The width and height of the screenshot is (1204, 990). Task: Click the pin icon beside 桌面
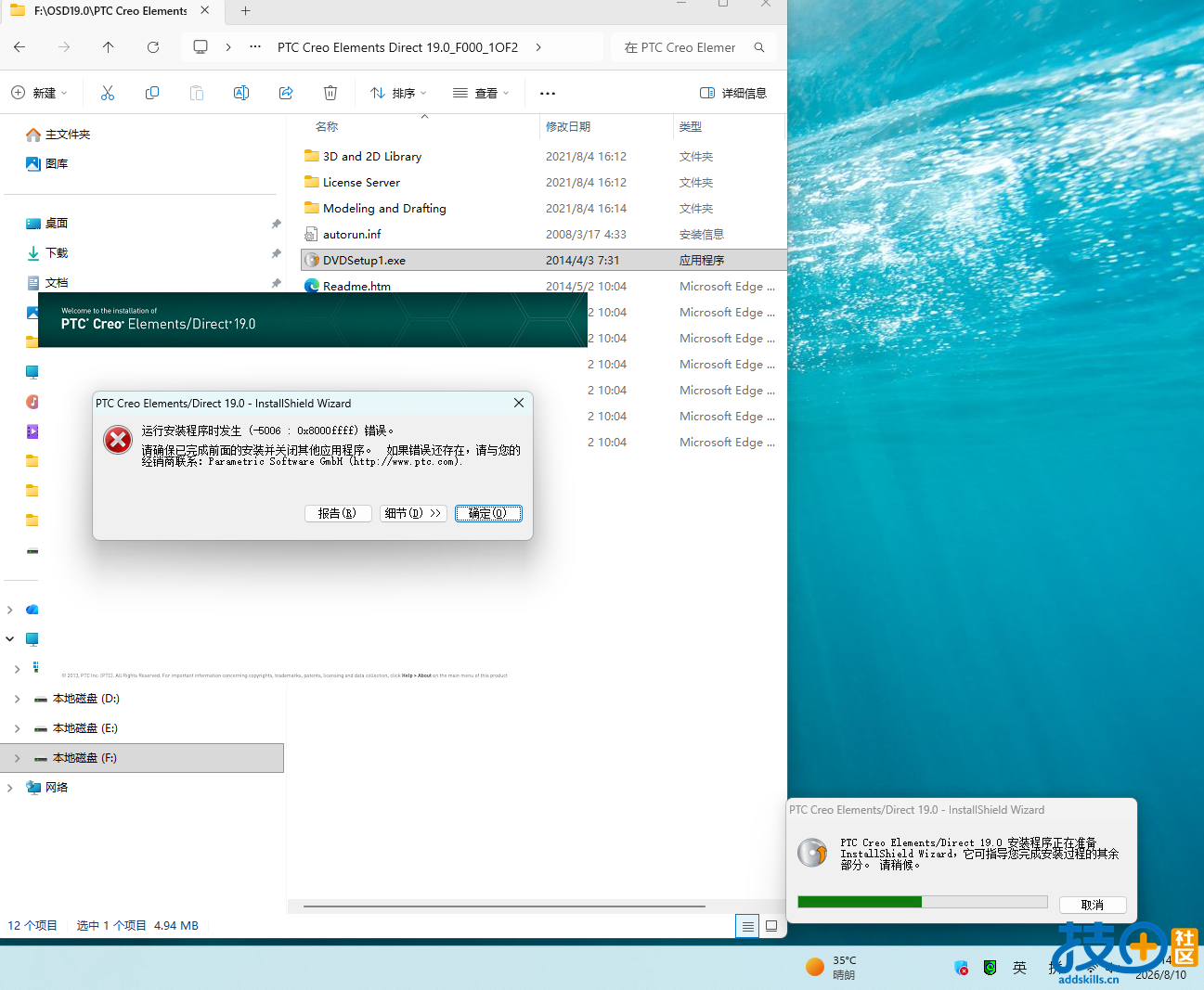pos(276,224)
